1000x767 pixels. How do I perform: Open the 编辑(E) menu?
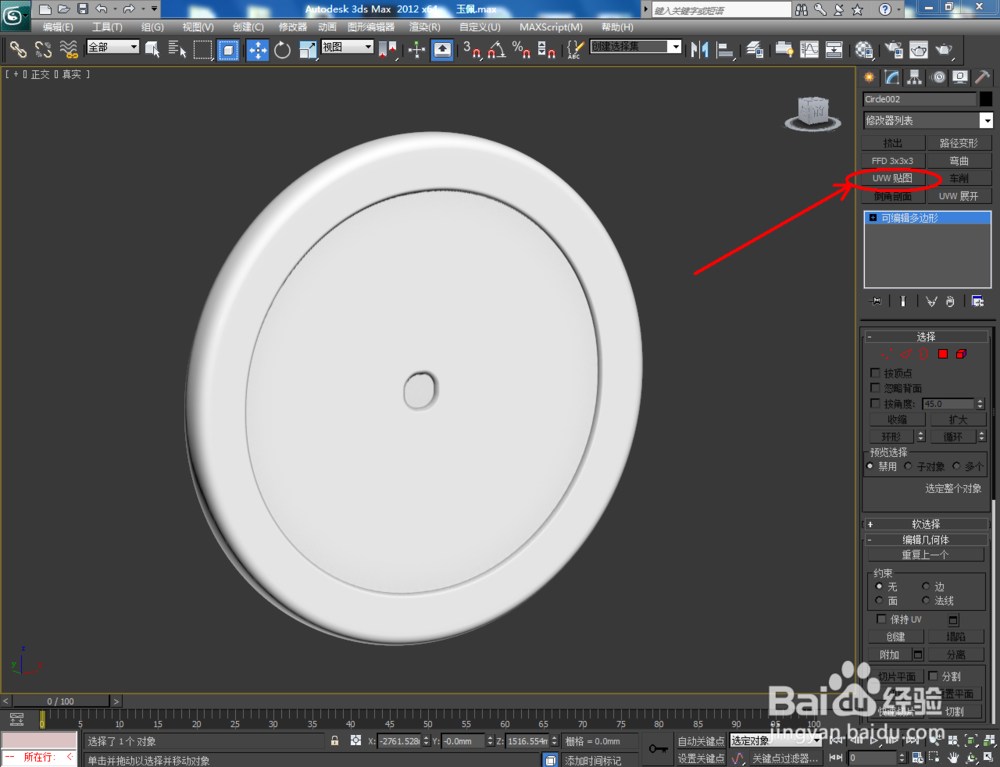click(58, 27)
